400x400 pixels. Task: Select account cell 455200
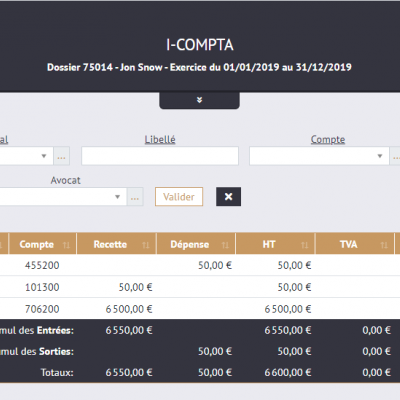pos(42,265)
